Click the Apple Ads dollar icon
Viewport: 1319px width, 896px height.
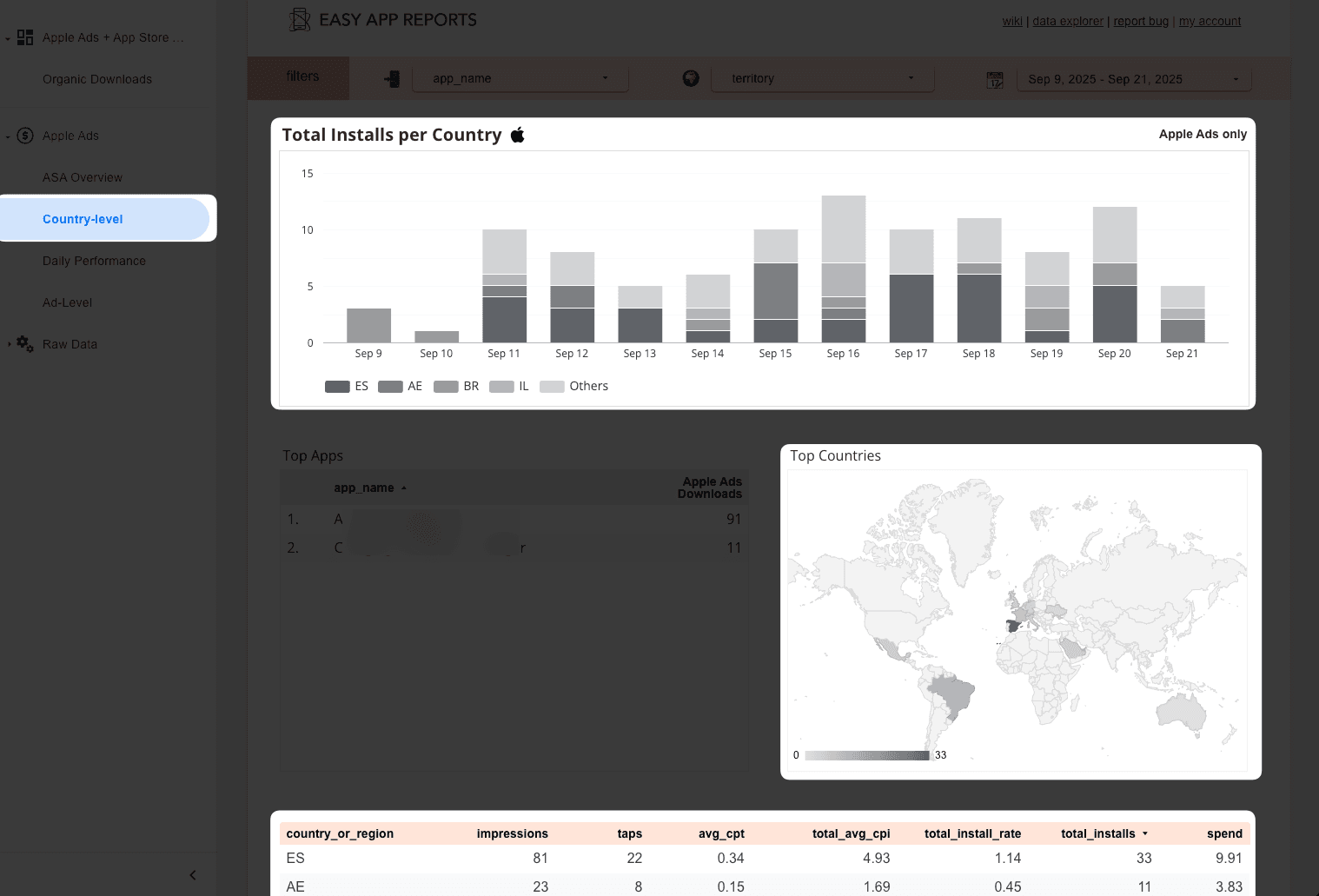25,136
